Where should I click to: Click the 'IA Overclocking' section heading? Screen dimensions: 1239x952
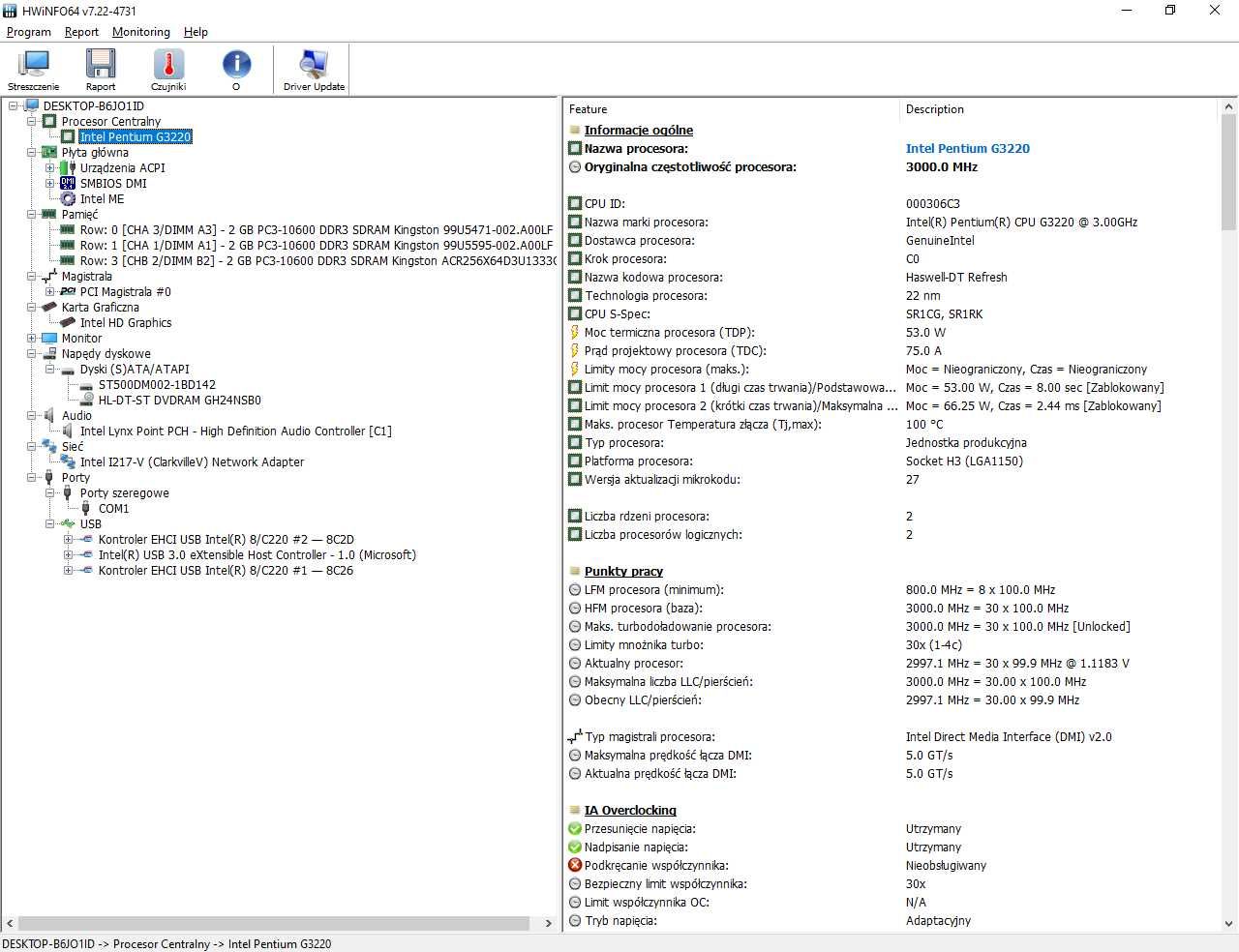tap(630, 810)
